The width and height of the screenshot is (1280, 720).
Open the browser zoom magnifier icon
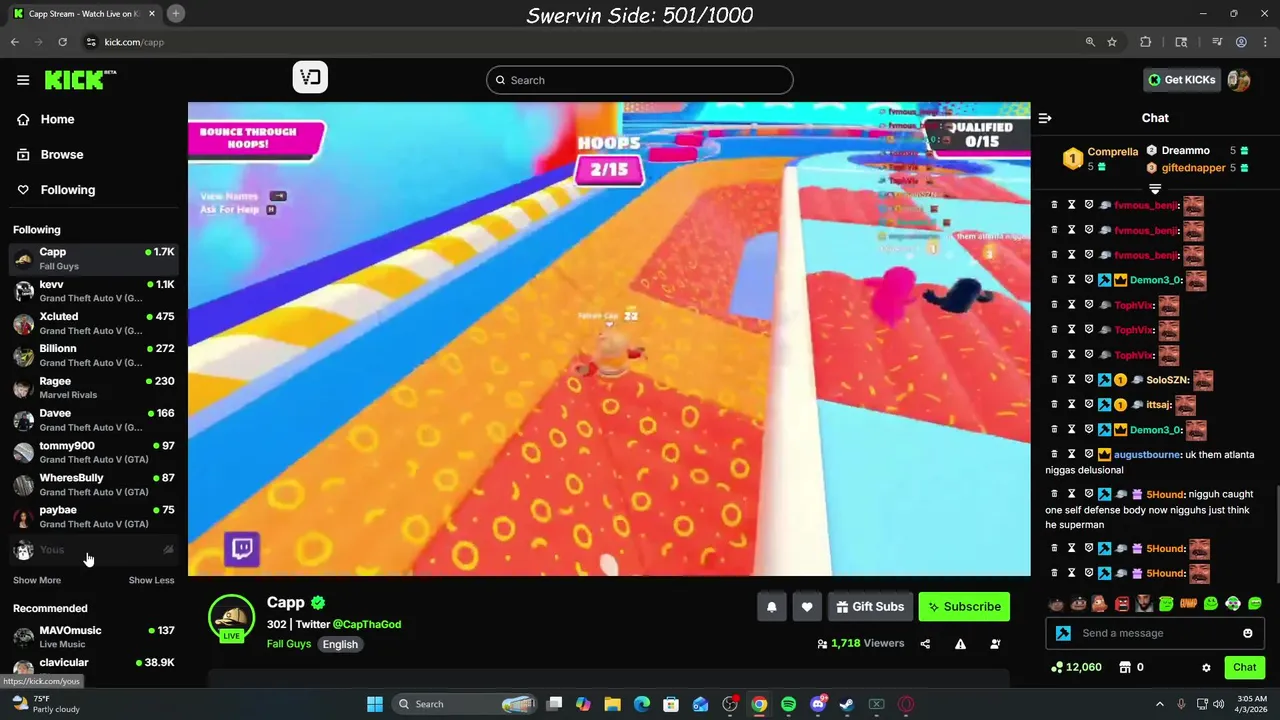tap(1090, 42)
